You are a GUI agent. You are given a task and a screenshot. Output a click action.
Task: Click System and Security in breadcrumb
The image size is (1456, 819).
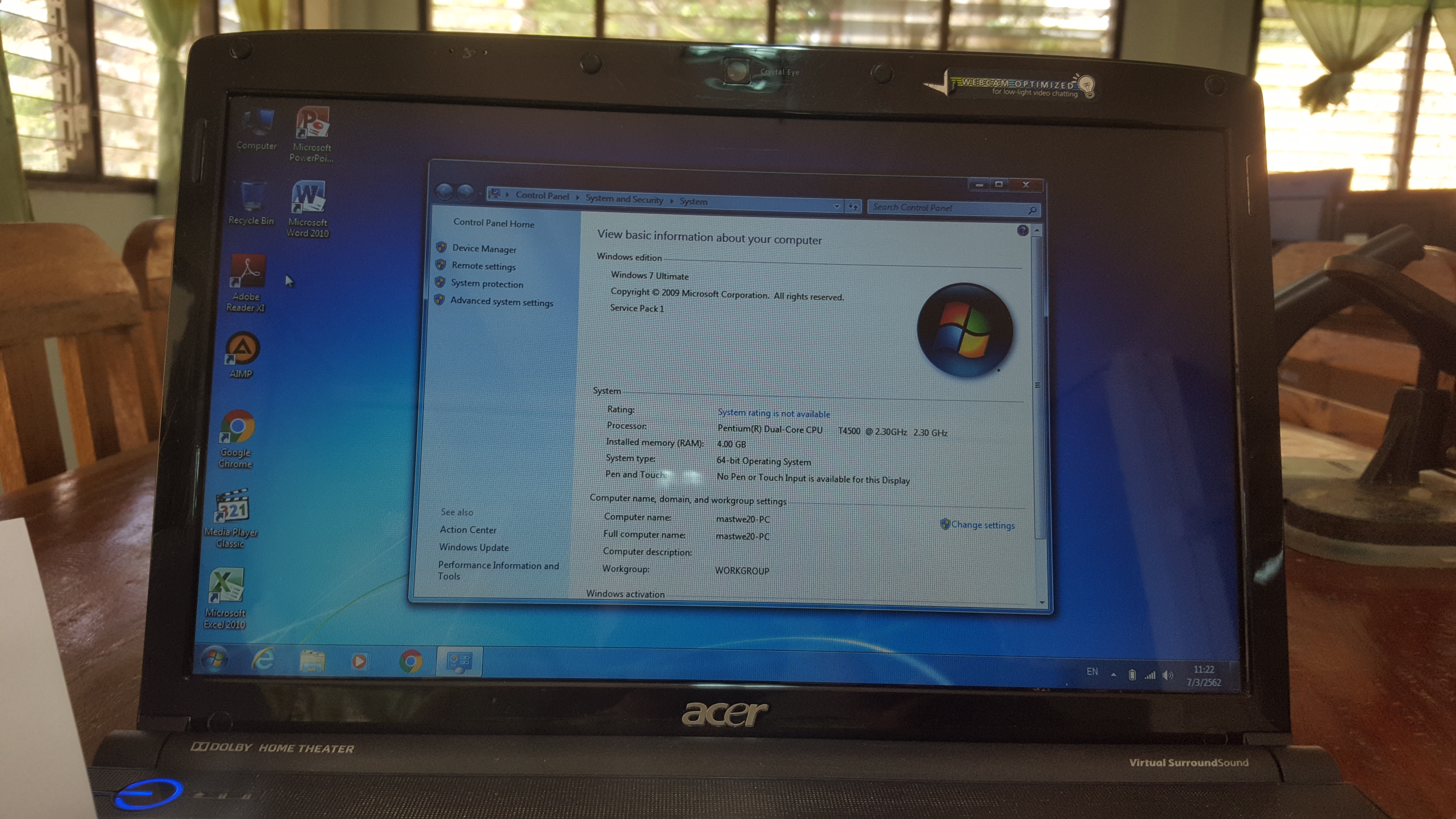coord(624,199)
